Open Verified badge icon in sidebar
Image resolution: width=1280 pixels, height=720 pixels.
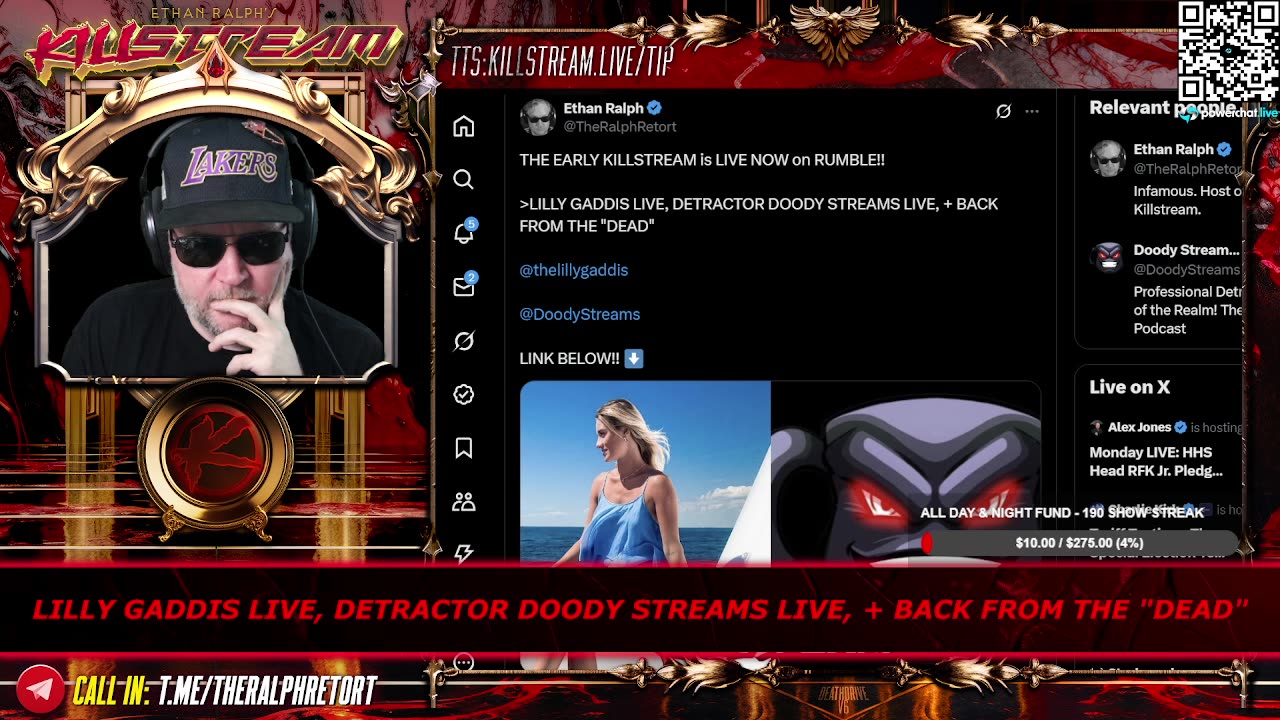(463, 394)
